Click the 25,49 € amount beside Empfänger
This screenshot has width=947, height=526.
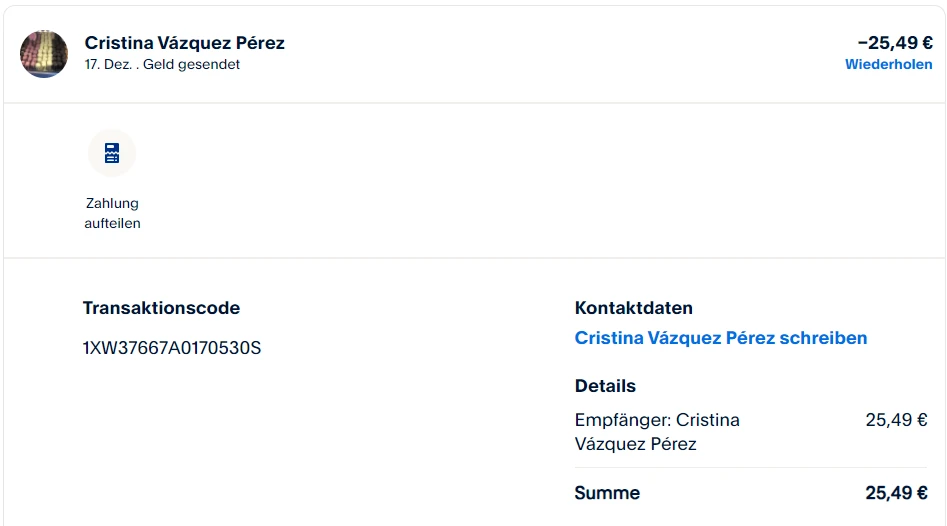click(x=896, y=420)
